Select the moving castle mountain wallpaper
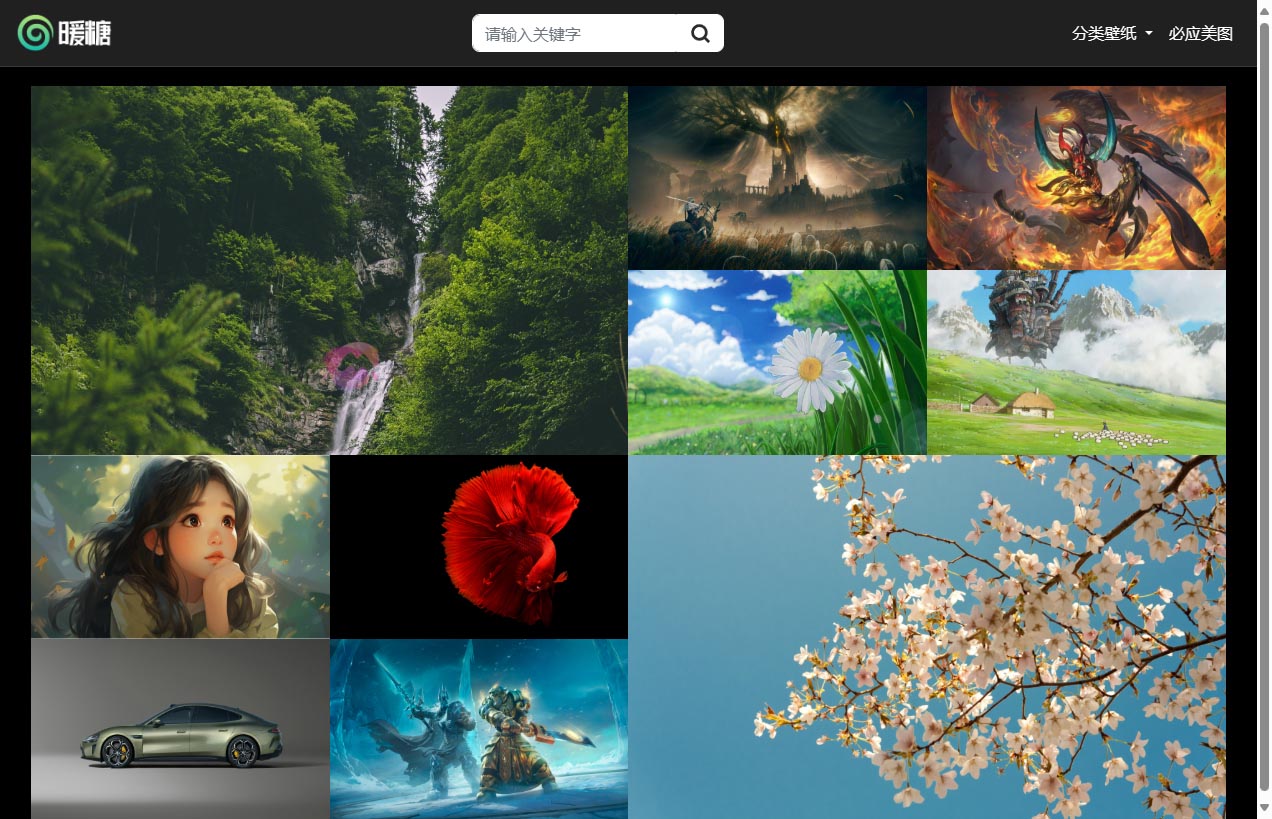The width and height of the screenshot is (1272, 819). 1076,362
